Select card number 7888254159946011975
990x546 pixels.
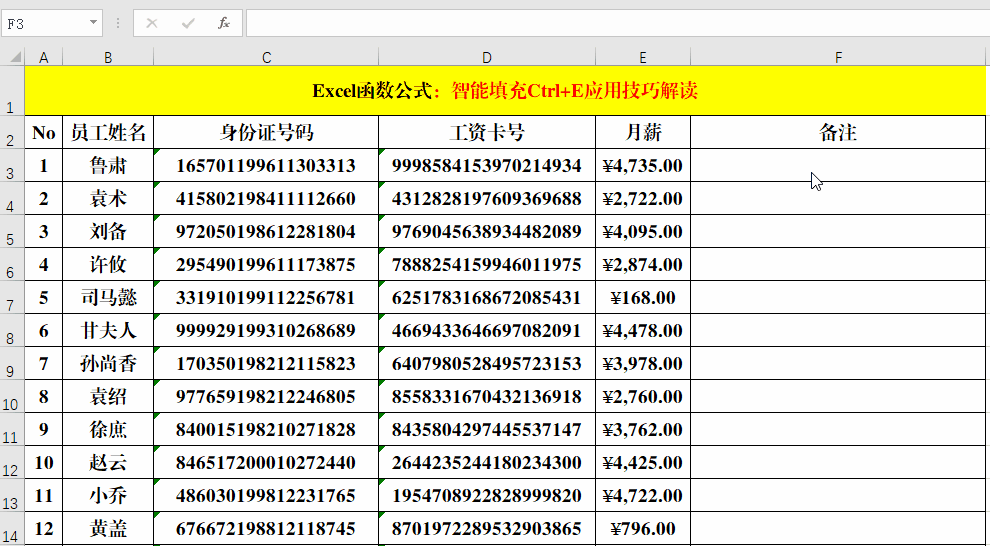487,264
